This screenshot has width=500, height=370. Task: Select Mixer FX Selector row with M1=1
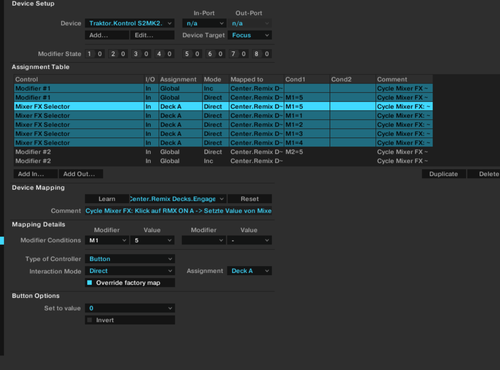[x=223, y=115]
